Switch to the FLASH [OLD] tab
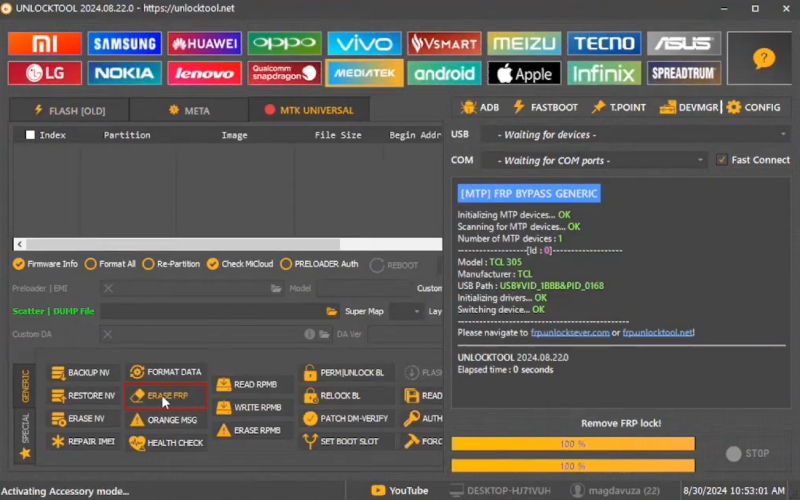This screenshot has width=800, height=500. point(69,110)
